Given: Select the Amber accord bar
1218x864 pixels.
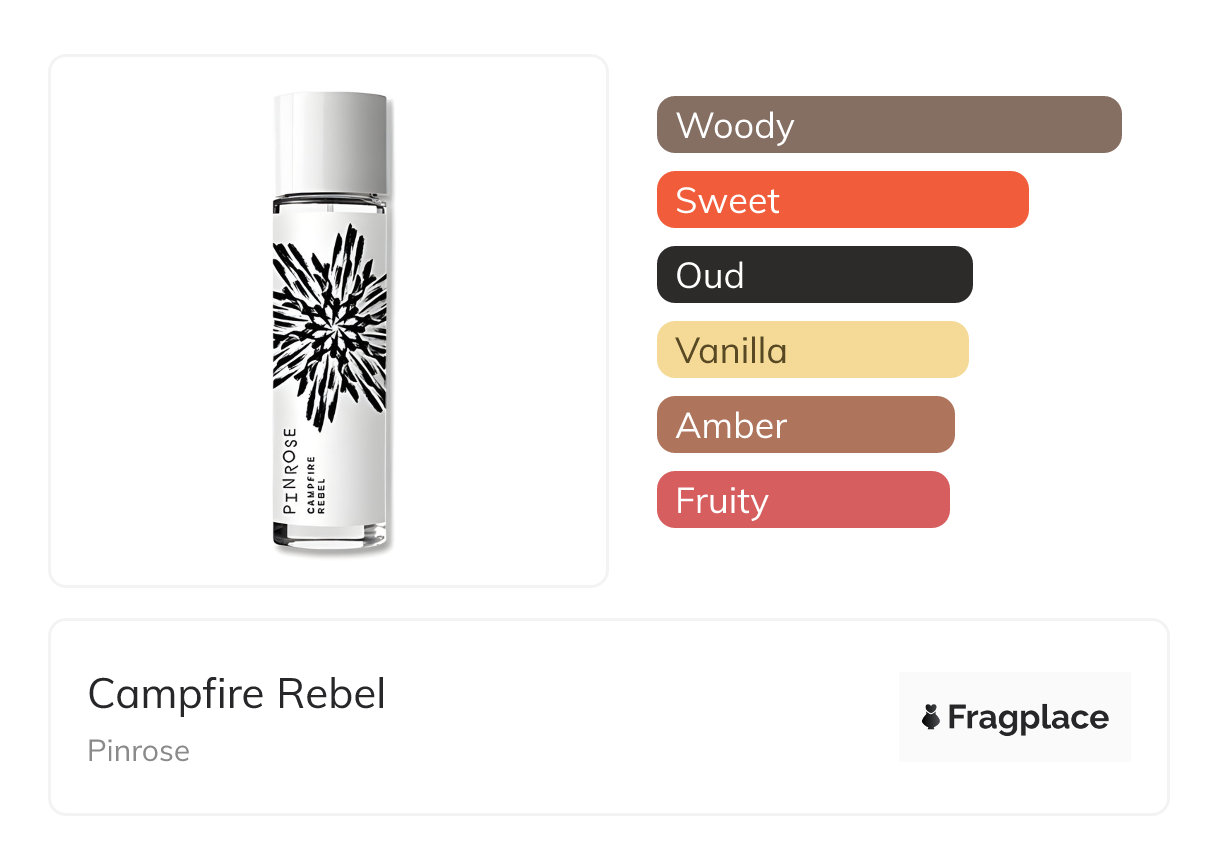Looking at the screenshot, I should (x=805, y=425).
